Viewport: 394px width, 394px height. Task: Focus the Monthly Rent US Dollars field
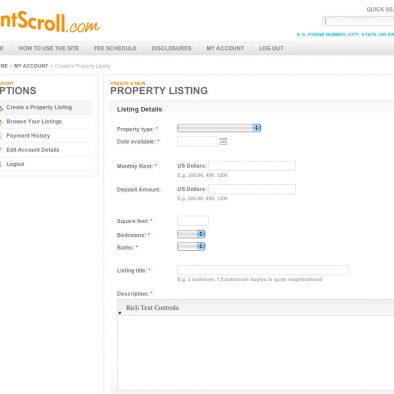click(252, 166)
